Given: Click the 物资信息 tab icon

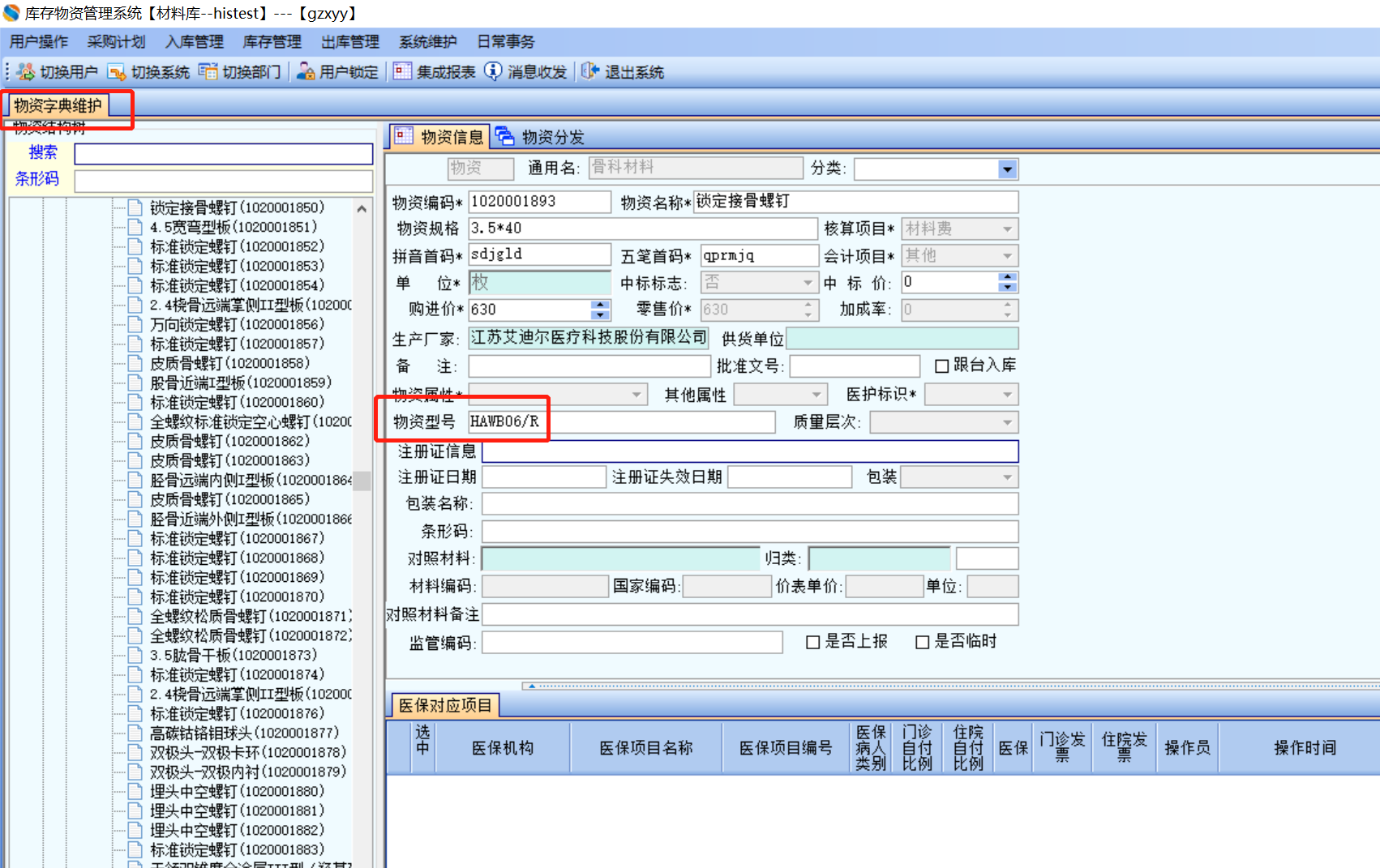Looking at the screenshot, I should coord(404,136).
